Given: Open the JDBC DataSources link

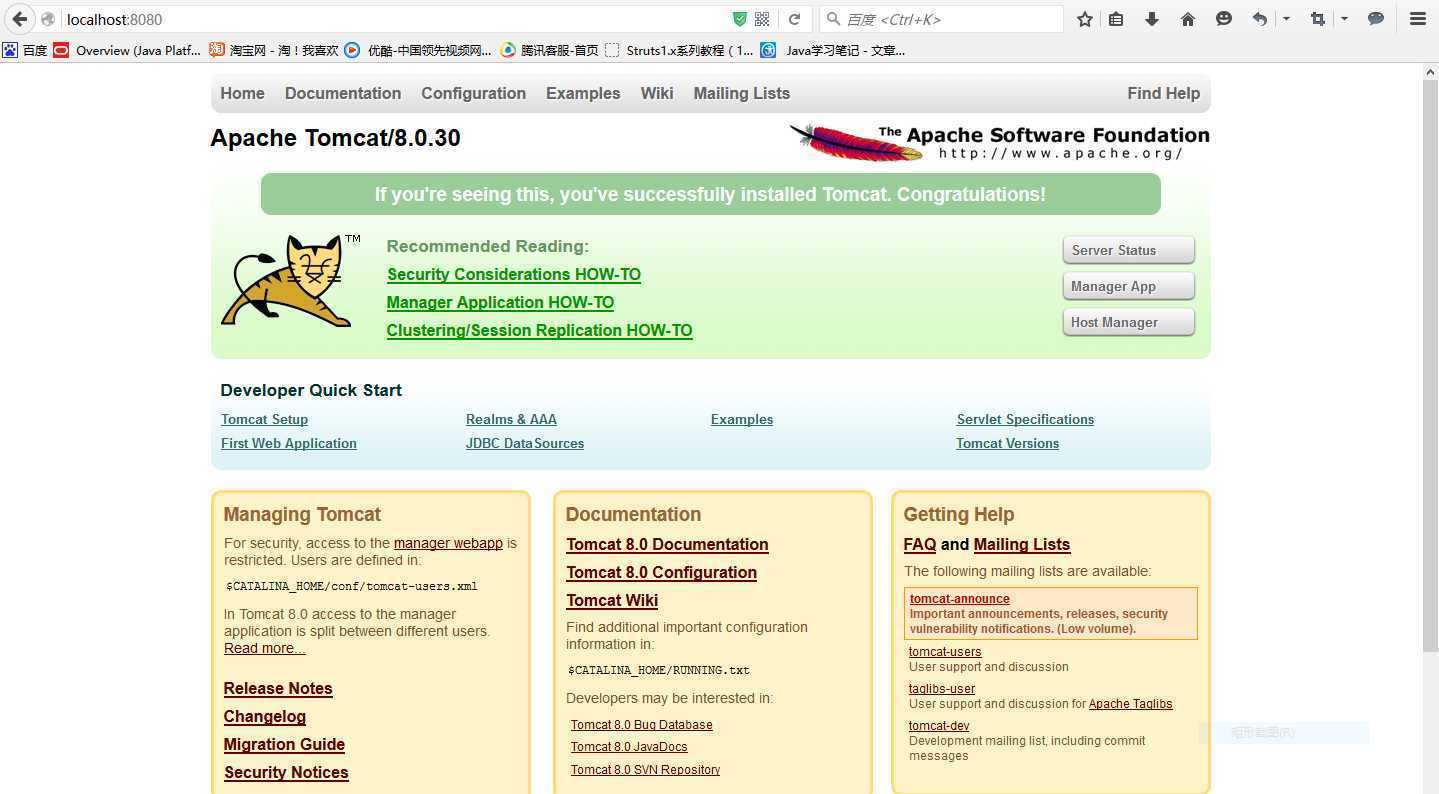Looking at the screenshot, I should coord(525,443).
